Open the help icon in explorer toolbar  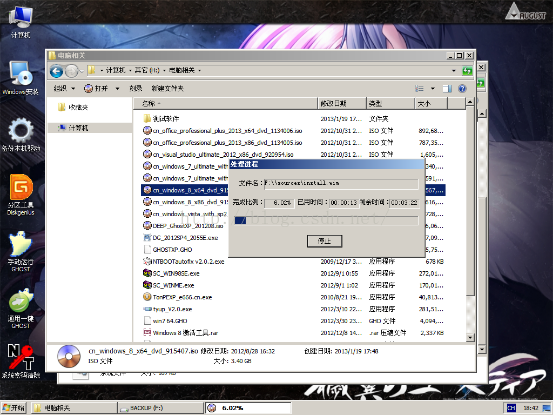click(x=462, y=88)
